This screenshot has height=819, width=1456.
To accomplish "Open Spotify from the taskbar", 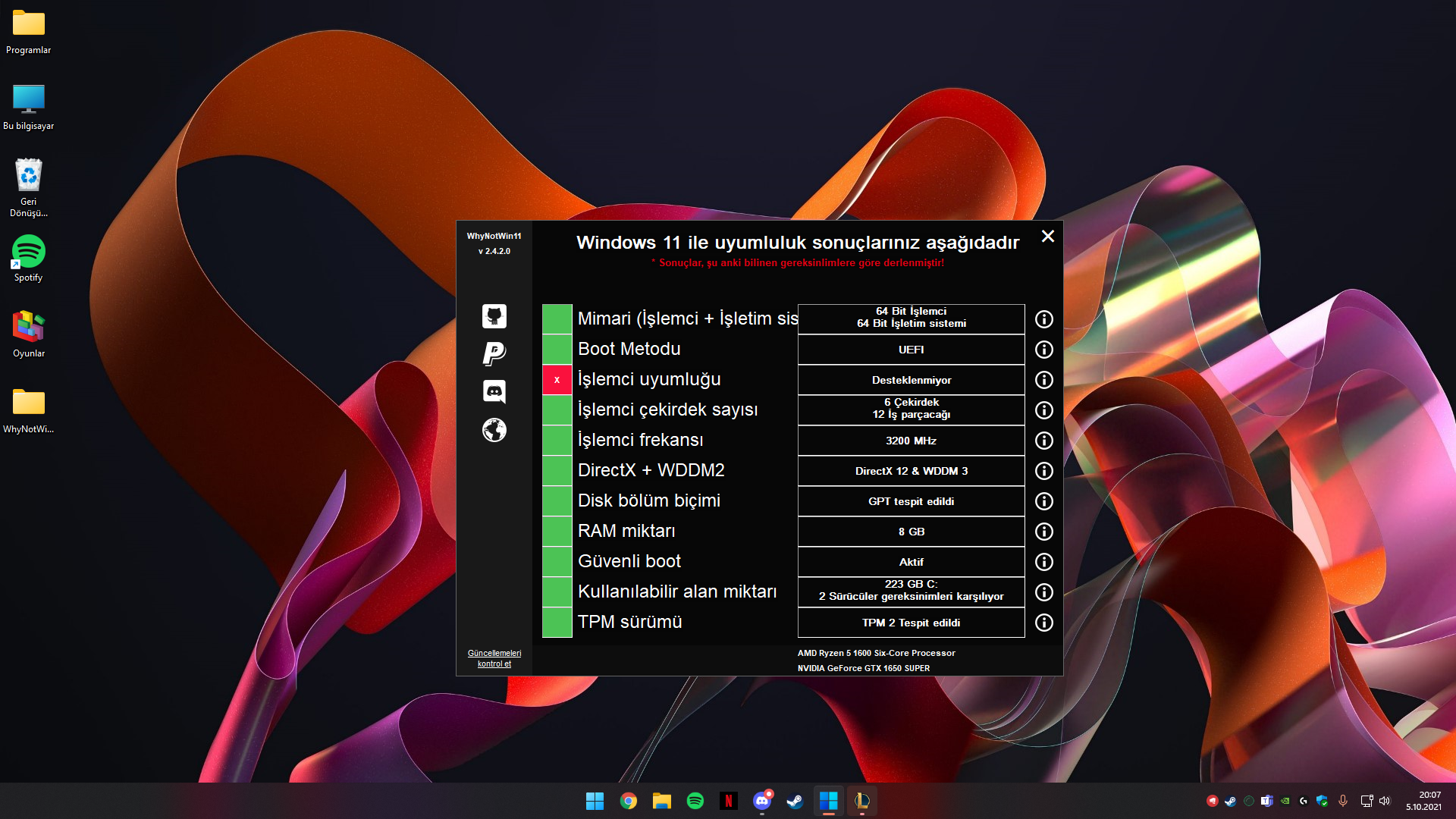I will (695, 801).
